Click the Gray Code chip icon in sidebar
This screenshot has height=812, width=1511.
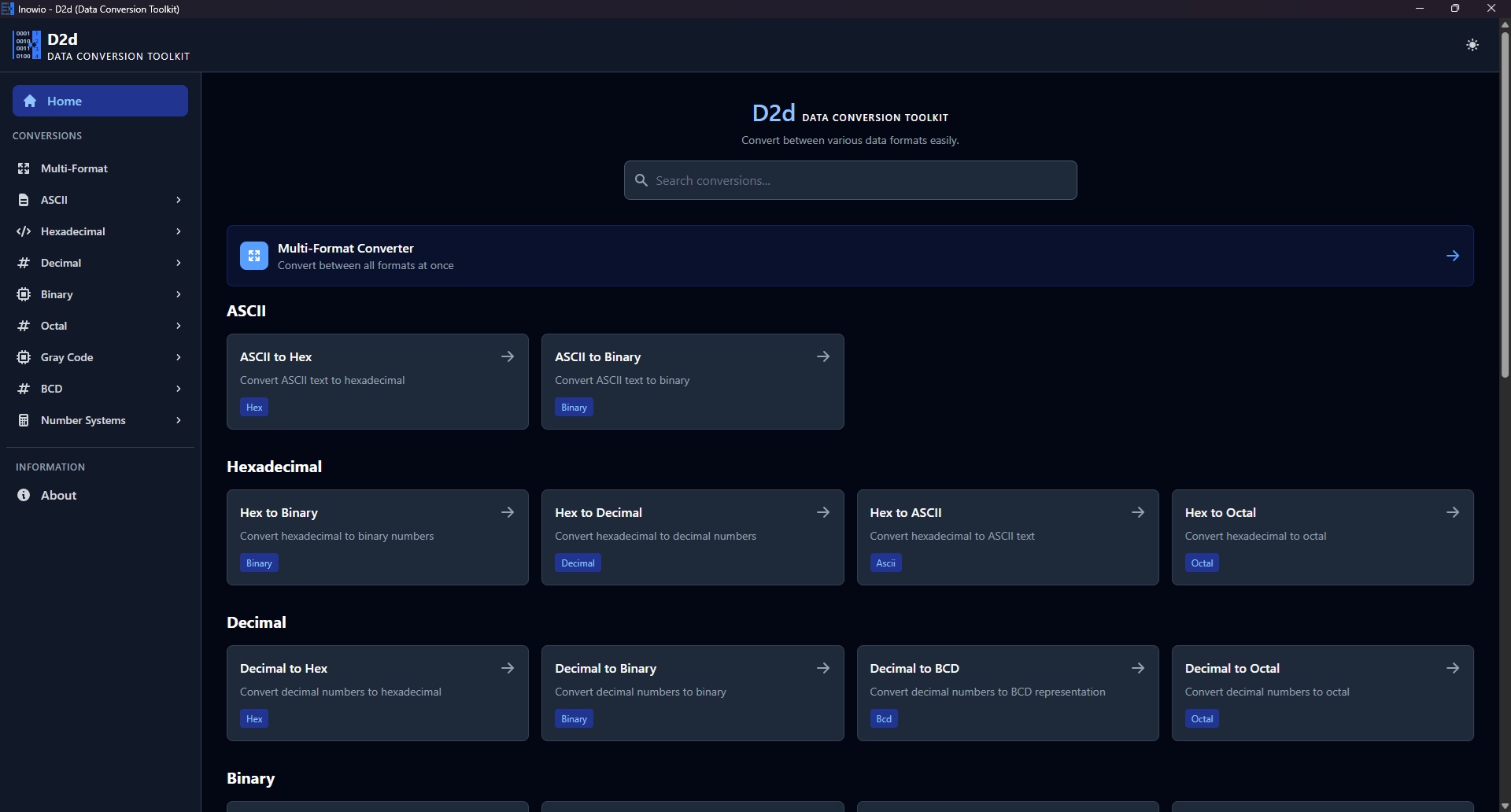pos(24,357)
